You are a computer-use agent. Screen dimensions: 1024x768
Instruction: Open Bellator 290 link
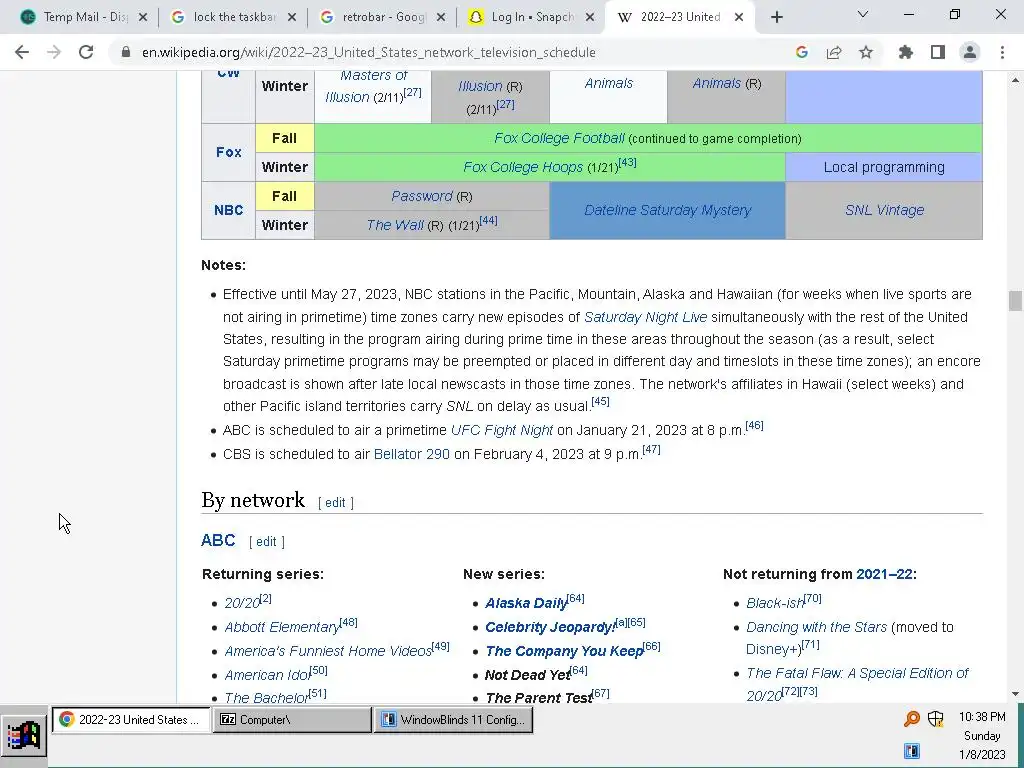tap(411, 455)
